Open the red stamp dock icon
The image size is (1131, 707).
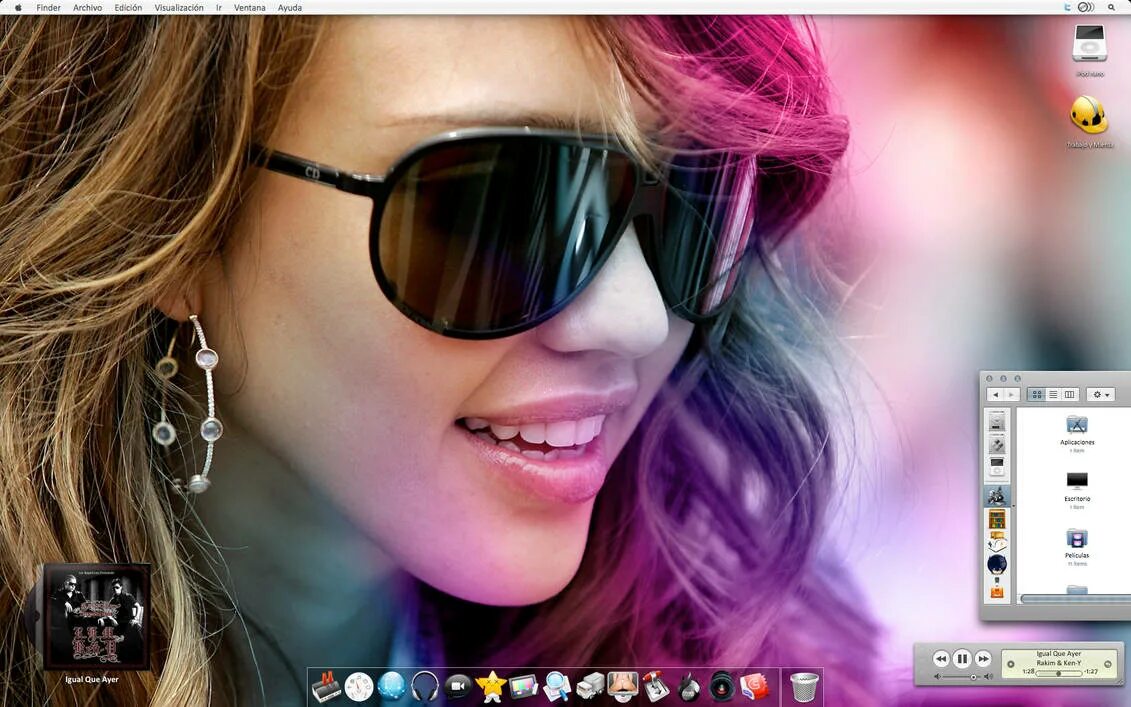tap(754, 686)
